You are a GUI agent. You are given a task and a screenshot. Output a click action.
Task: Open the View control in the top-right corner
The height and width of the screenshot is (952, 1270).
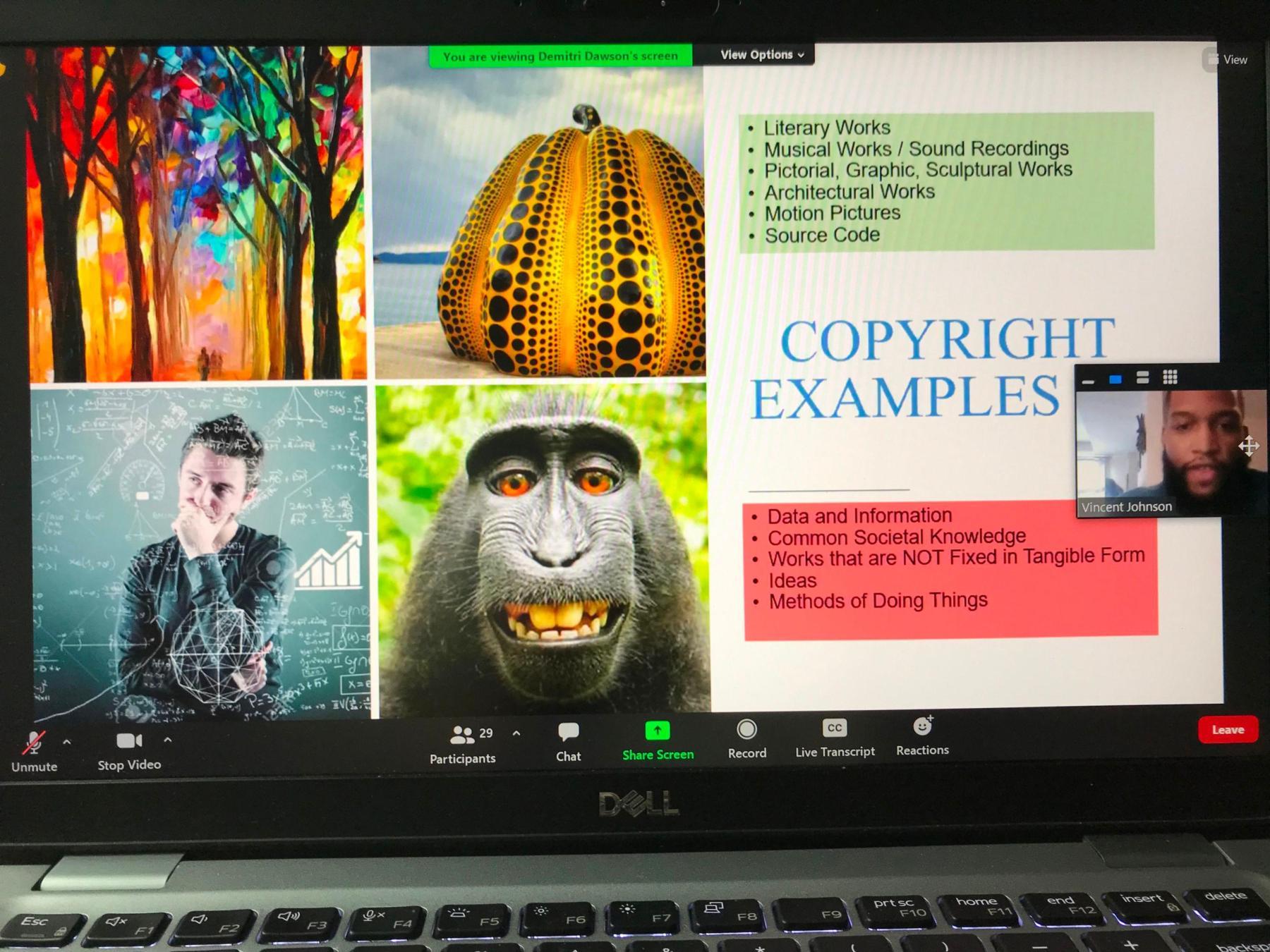point(1230,59)
